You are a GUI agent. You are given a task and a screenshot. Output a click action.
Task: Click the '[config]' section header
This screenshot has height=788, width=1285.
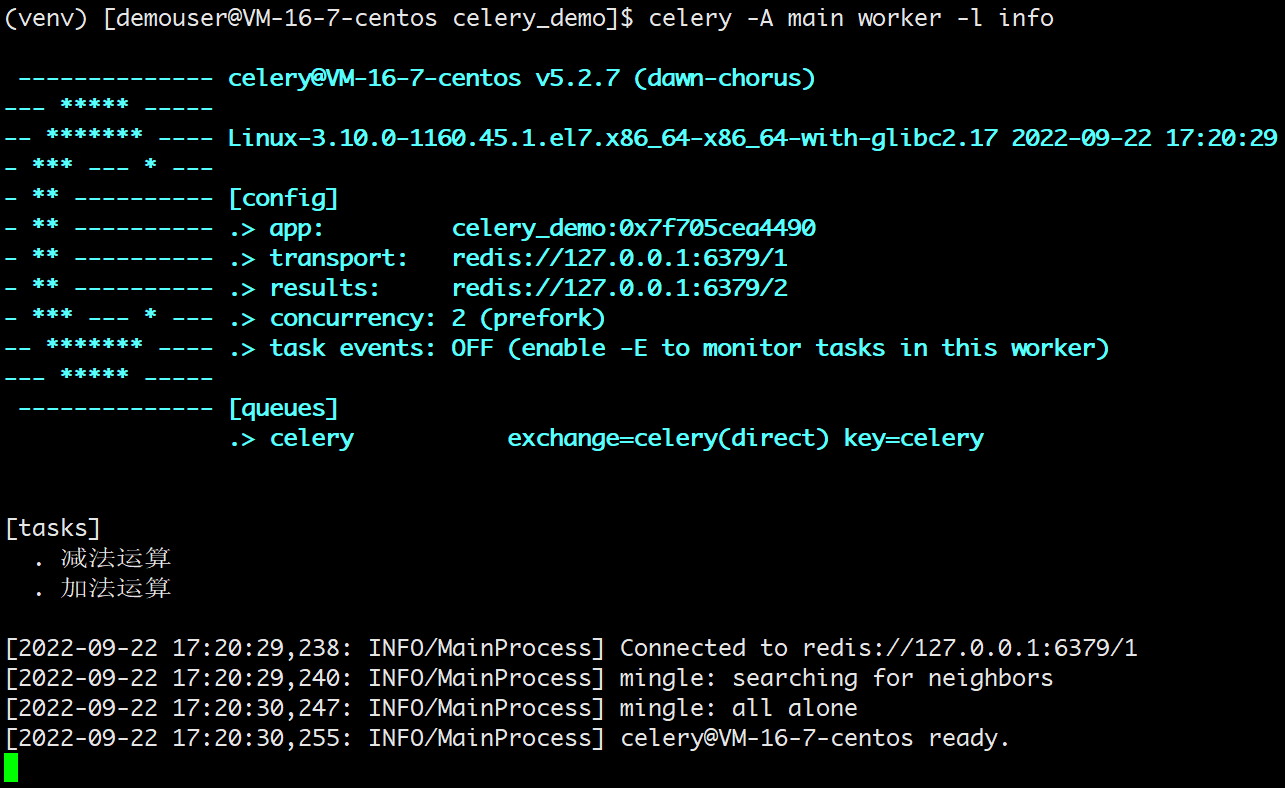tap(284, 198)
